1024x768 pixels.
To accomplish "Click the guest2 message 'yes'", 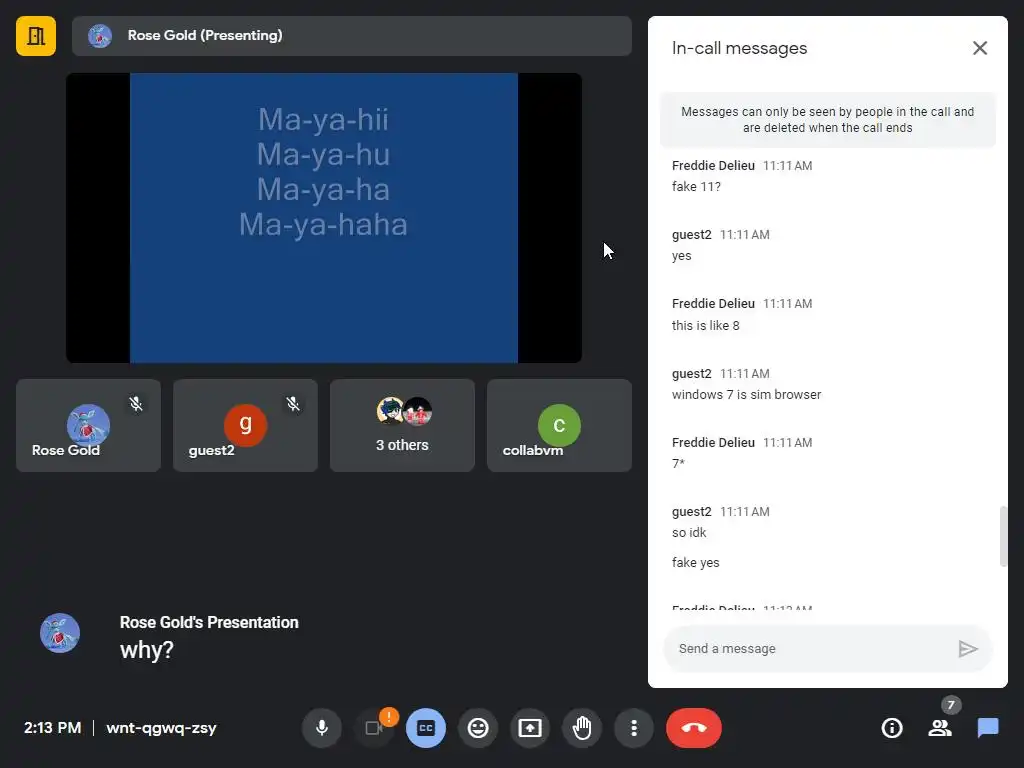I will coord(681,256).
